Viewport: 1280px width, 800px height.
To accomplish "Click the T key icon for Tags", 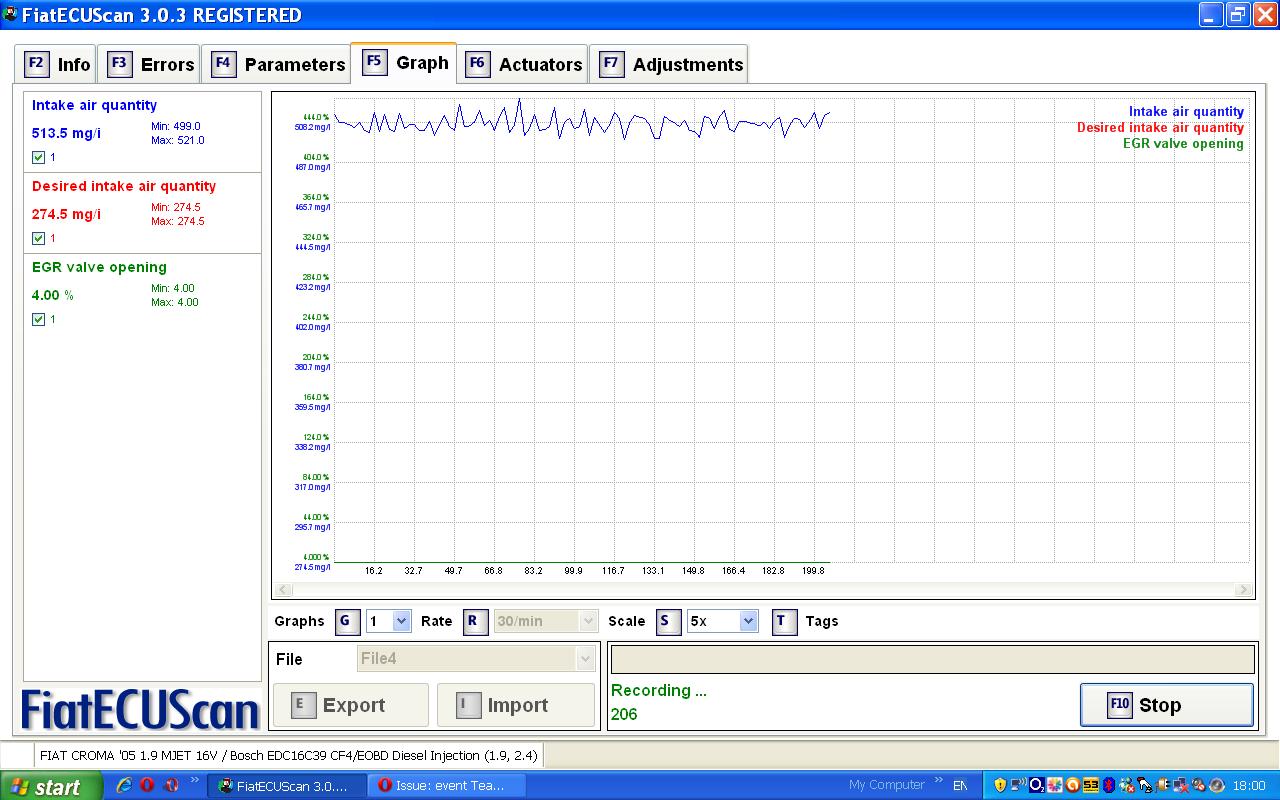I will click(x=783, y=621).
